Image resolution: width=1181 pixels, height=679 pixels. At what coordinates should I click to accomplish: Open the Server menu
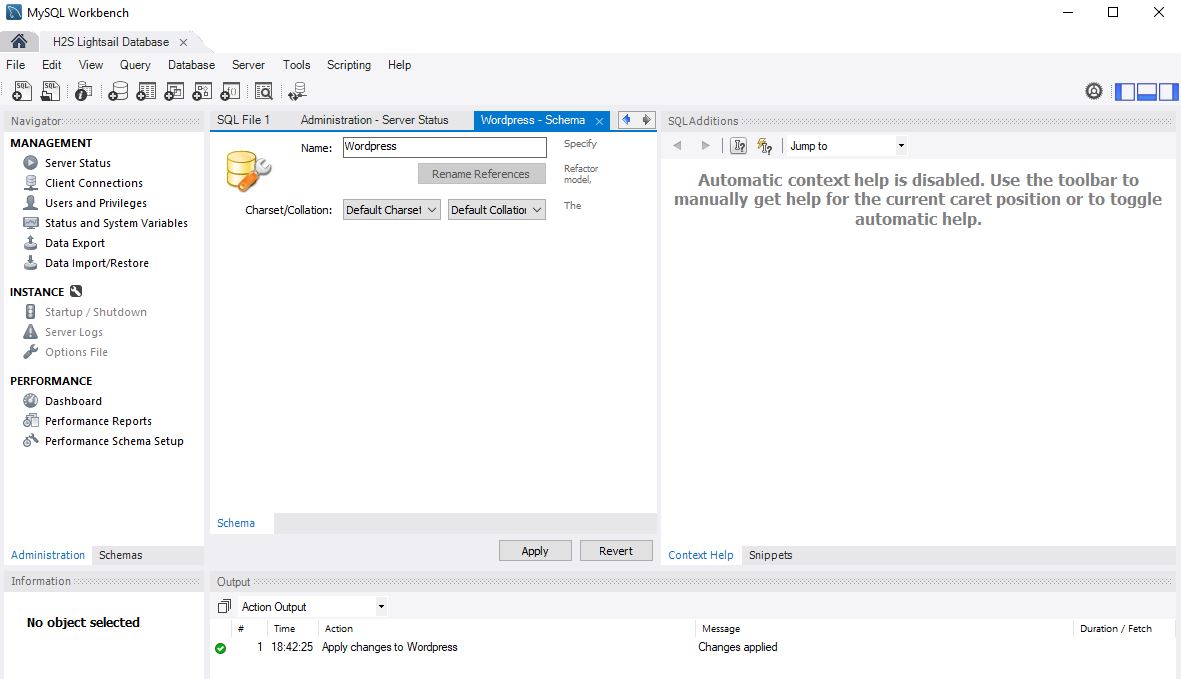coord(248,65)
